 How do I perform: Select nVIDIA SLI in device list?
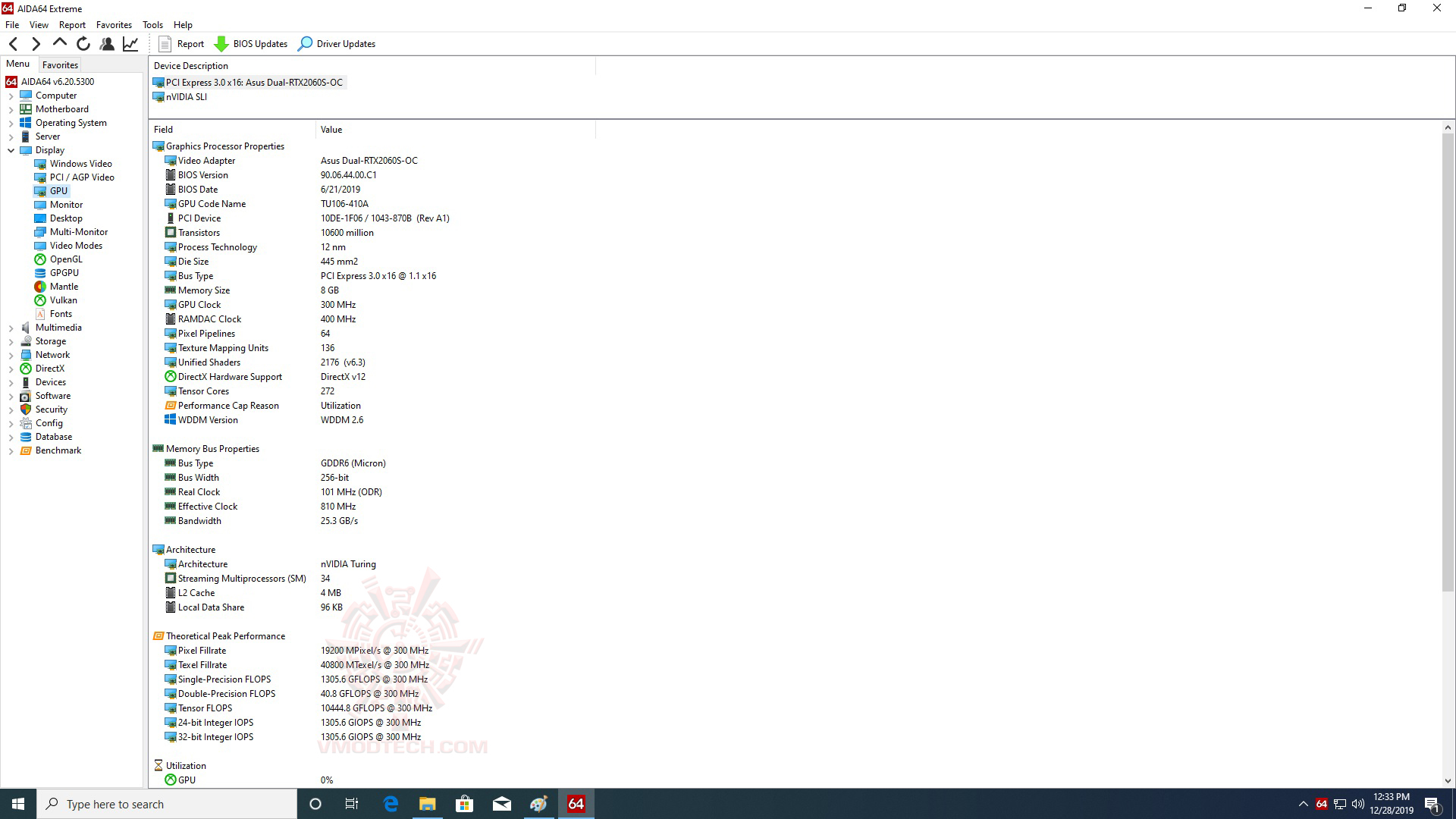pos(186,97)
